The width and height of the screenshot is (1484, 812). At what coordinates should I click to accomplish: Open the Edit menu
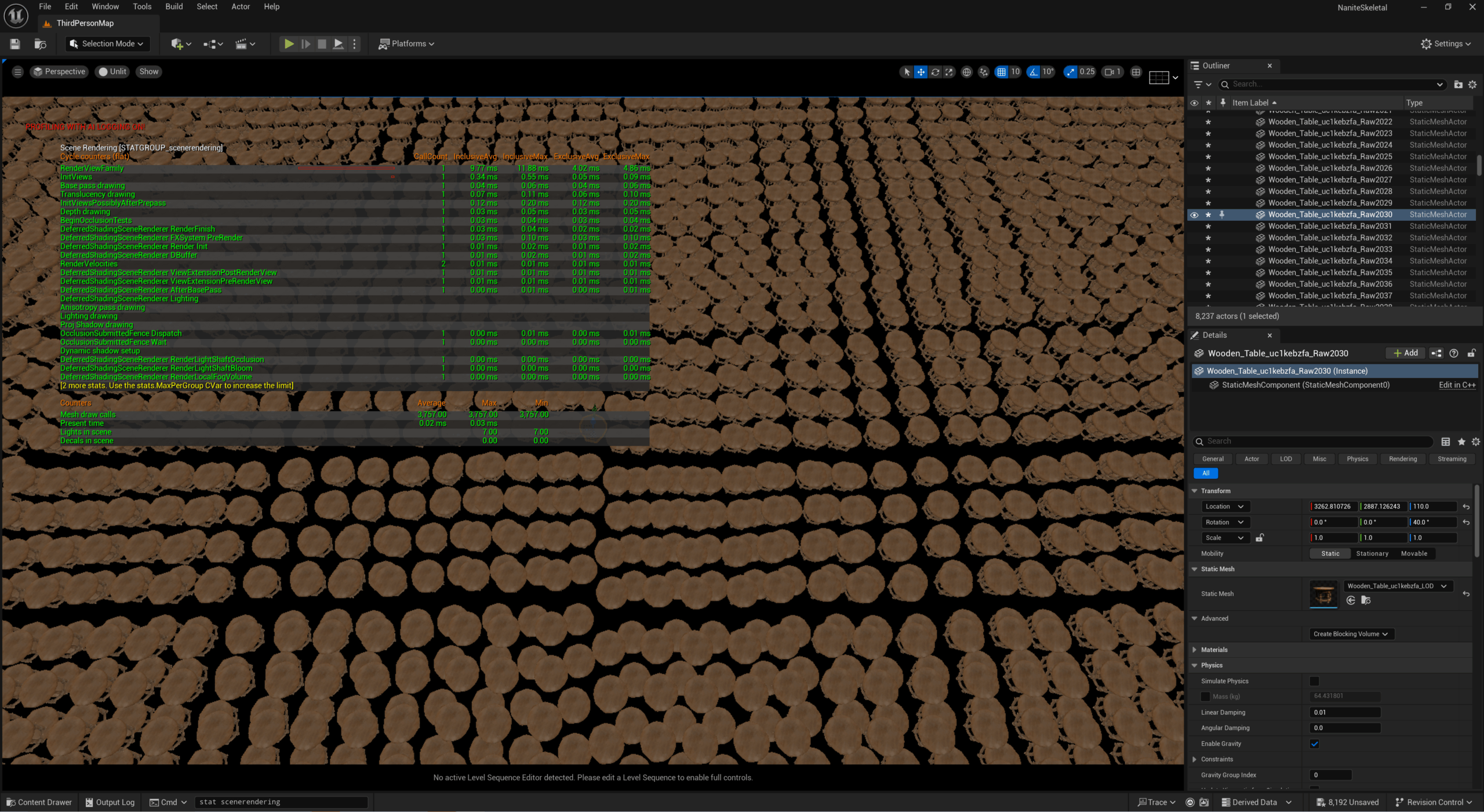click(x=71, y=6)
